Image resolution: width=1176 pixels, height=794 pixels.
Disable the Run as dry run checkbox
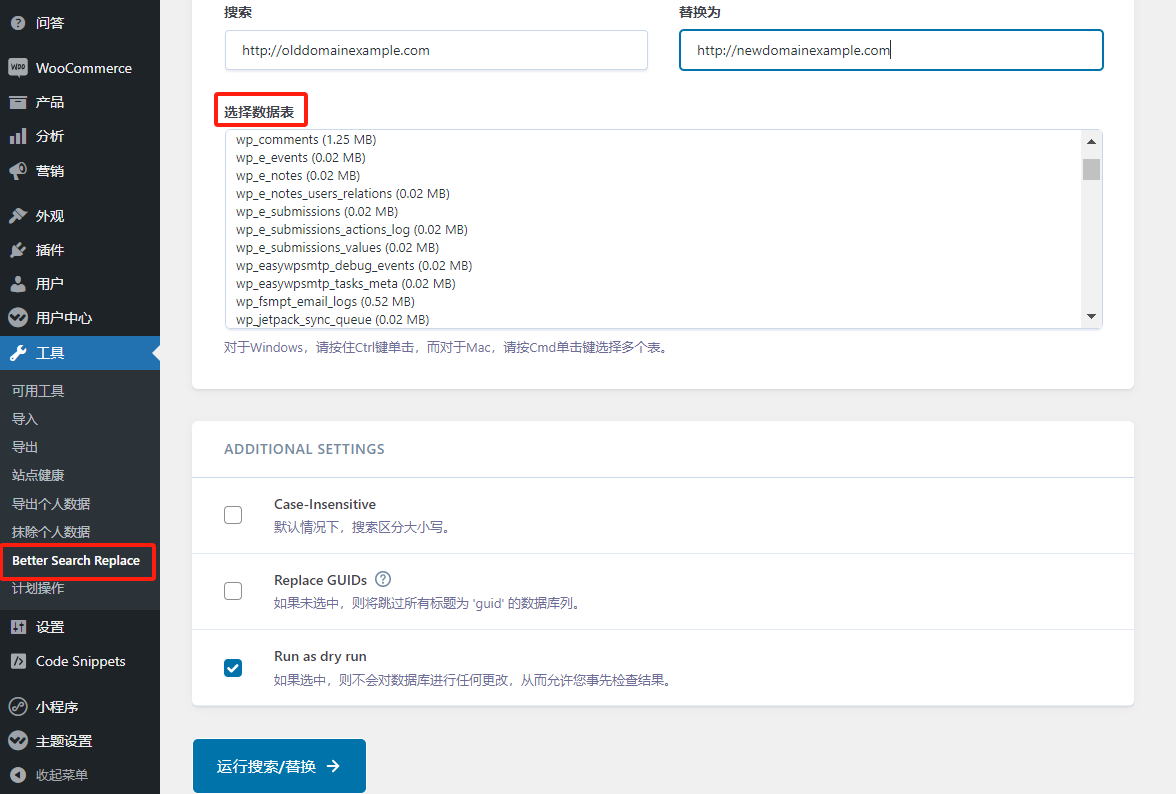233,667
